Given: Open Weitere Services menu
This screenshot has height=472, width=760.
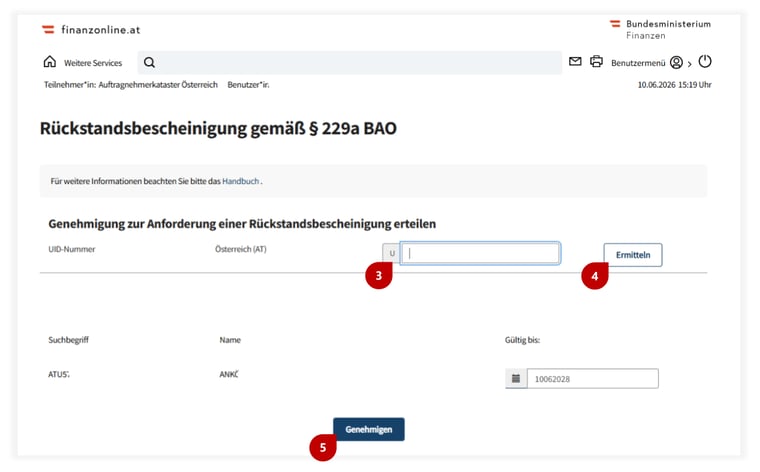Looking at the screenshot, I should (93, 63).
